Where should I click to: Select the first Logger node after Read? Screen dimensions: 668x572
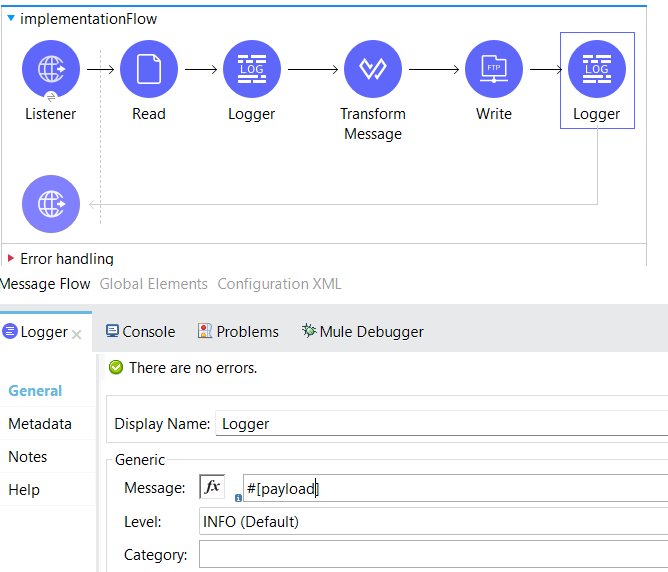click(251, 69)
